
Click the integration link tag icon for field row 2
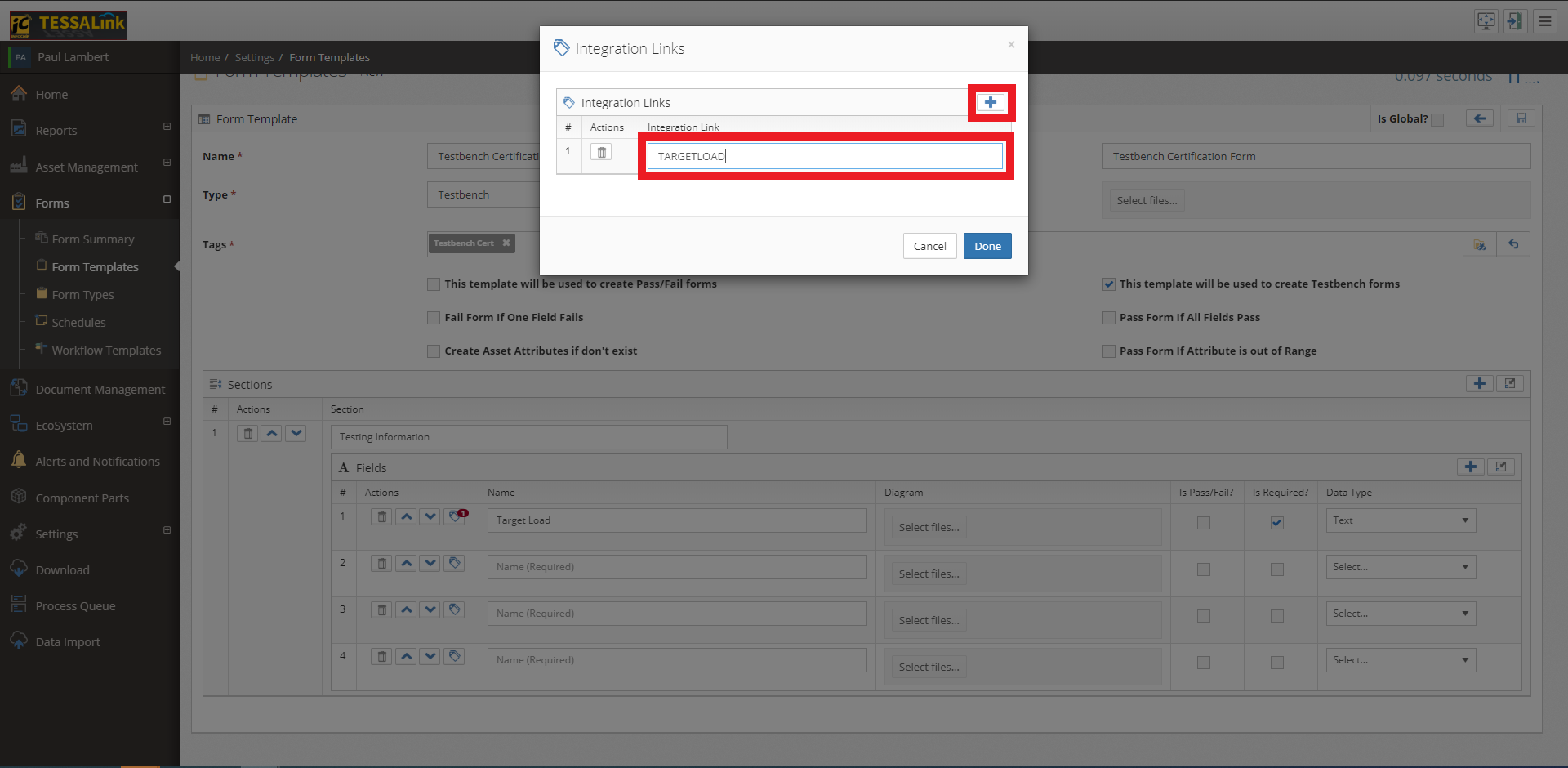click(x=455, y=564)
